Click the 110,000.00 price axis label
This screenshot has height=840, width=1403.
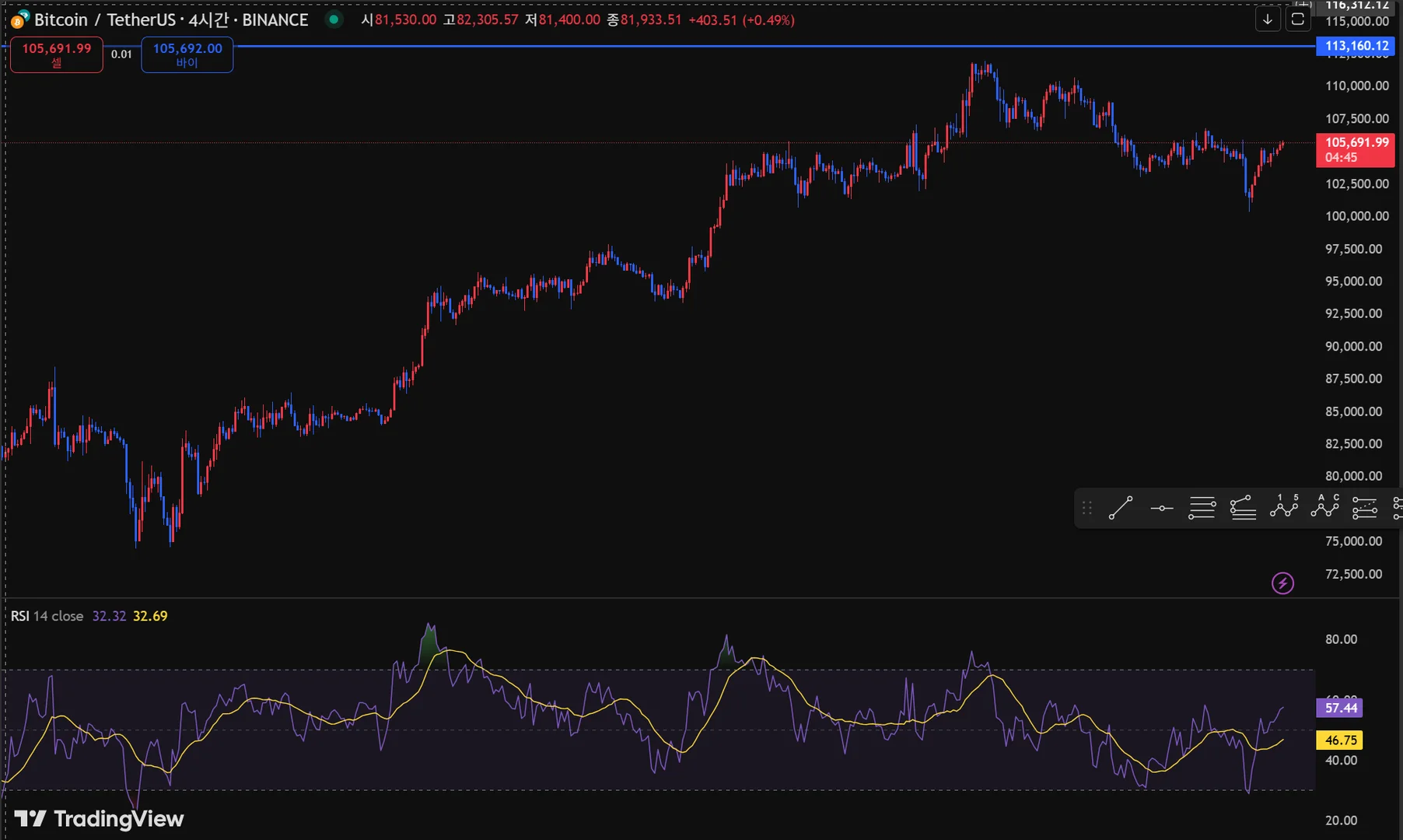click(1357, 86)
